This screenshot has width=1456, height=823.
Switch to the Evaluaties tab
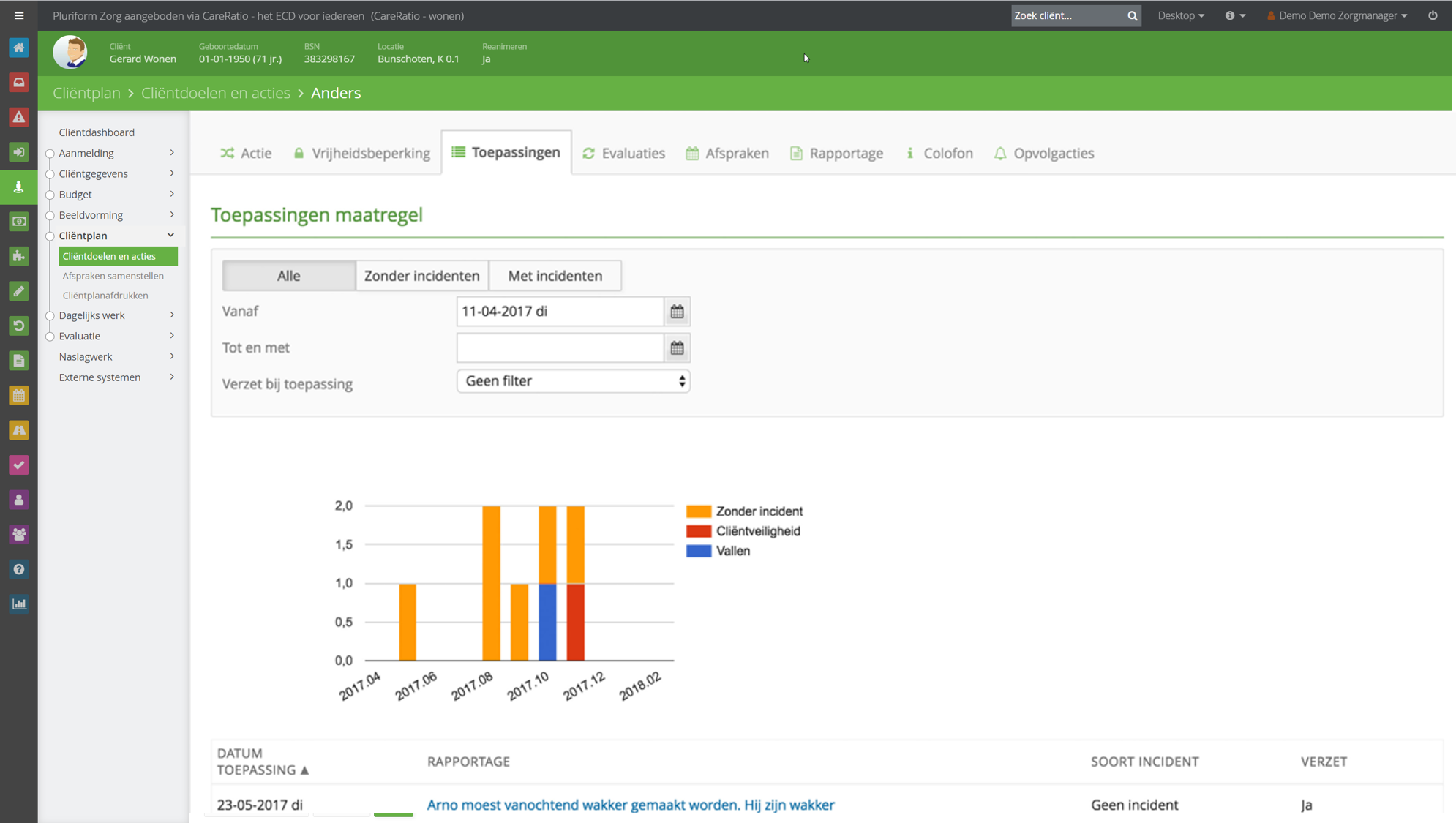click(624, 153)
